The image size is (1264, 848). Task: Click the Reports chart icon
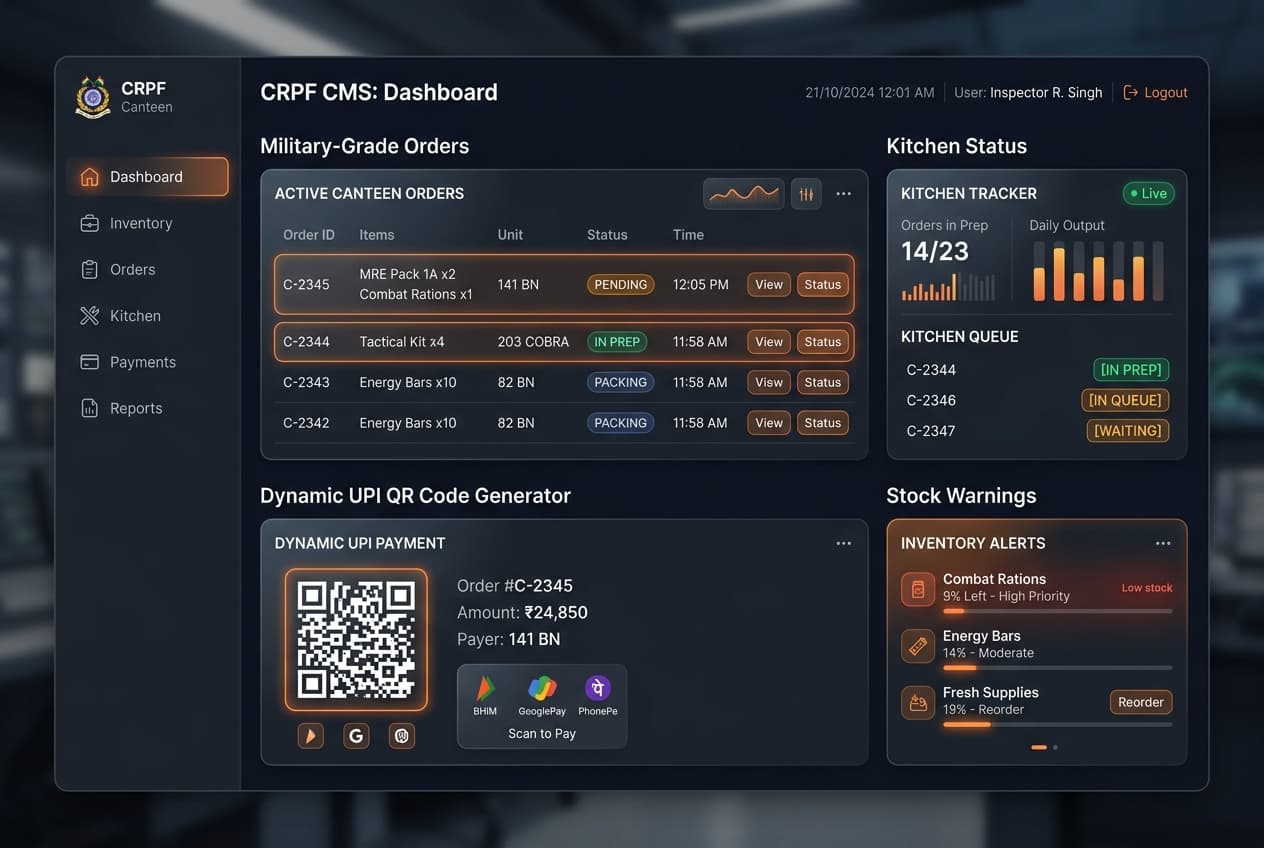90,408
